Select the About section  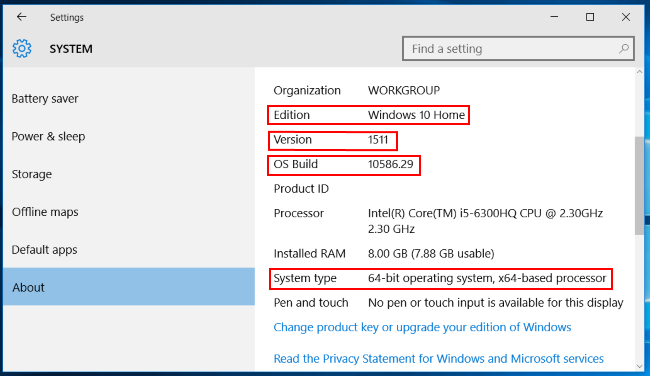click(x=129, y=287)
